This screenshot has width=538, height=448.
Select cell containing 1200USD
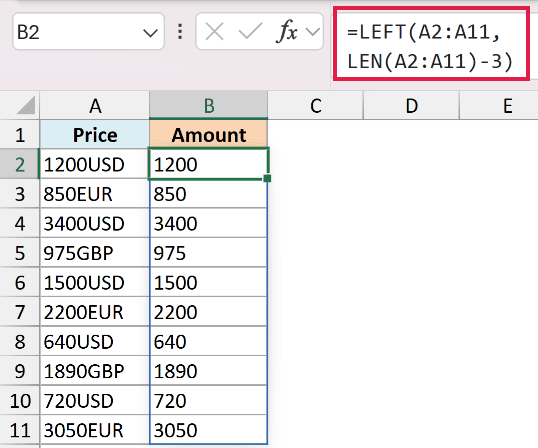[x=95, y=164]
